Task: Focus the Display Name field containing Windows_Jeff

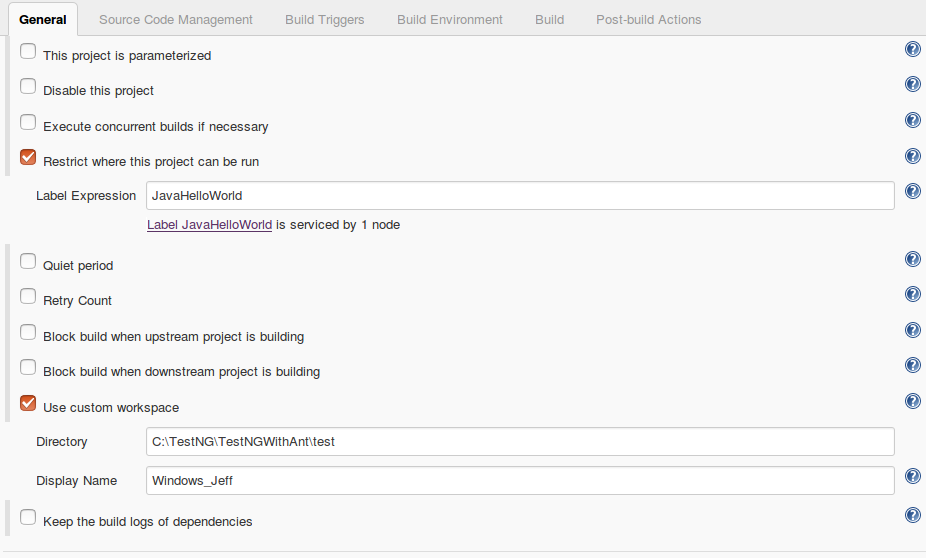Action: pos(520,481)
